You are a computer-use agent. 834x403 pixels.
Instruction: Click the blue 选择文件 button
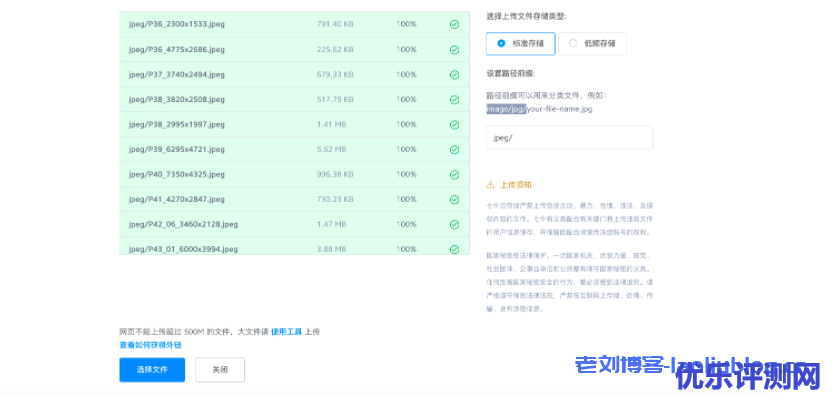152,370
